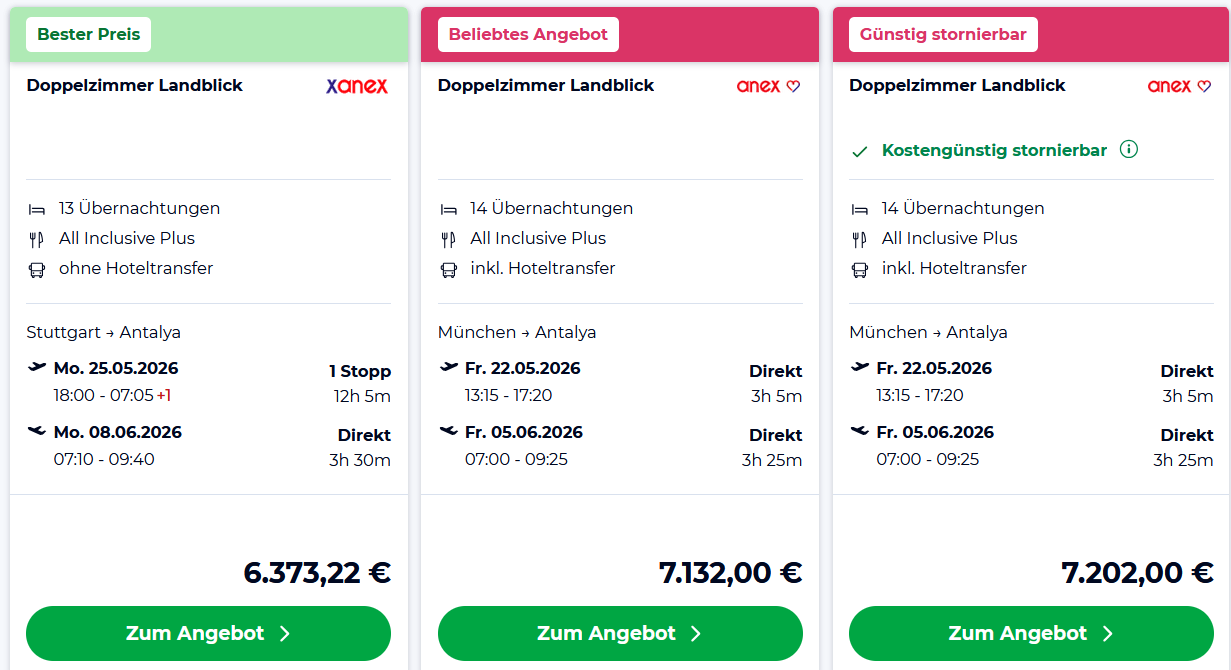Click the green checkmark beside Kostengünstig stornierbar
This screenshot has height=670, width=1231.
(x=859, y=152)
